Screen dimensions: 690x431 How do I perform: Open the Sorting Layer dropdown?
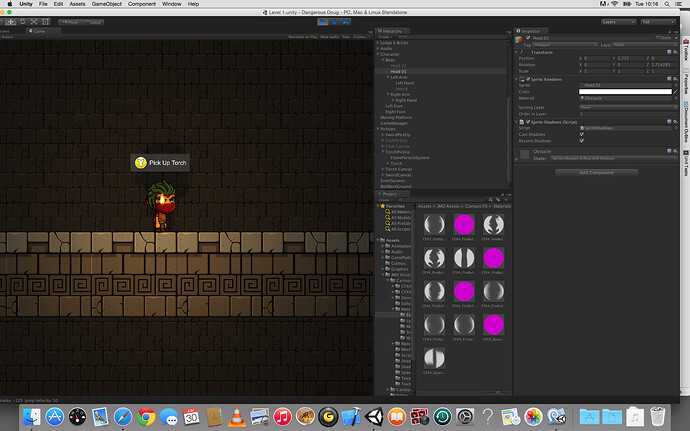[x=628, y=107]
